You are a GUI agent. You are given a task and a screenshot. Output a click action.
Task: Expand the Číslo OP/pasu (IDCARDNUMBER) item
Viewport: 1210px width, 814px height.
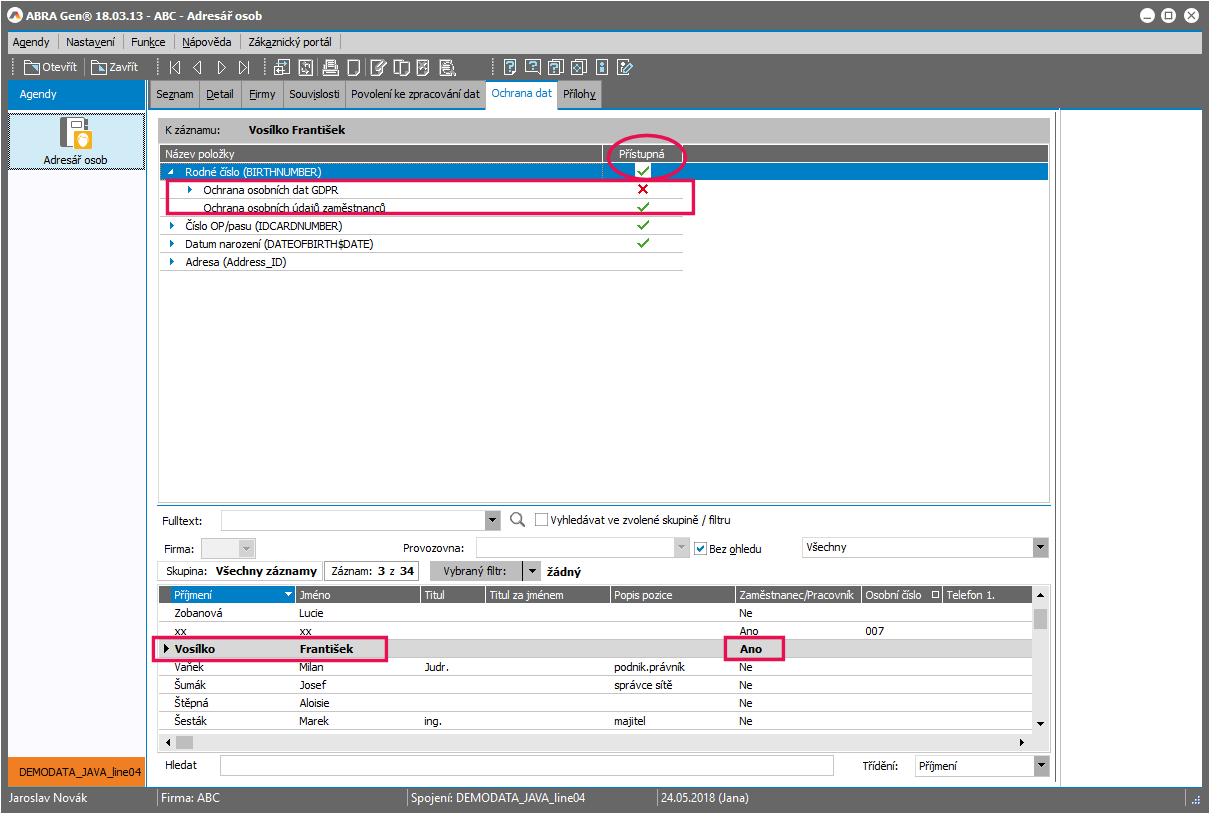tap(170, 226)
